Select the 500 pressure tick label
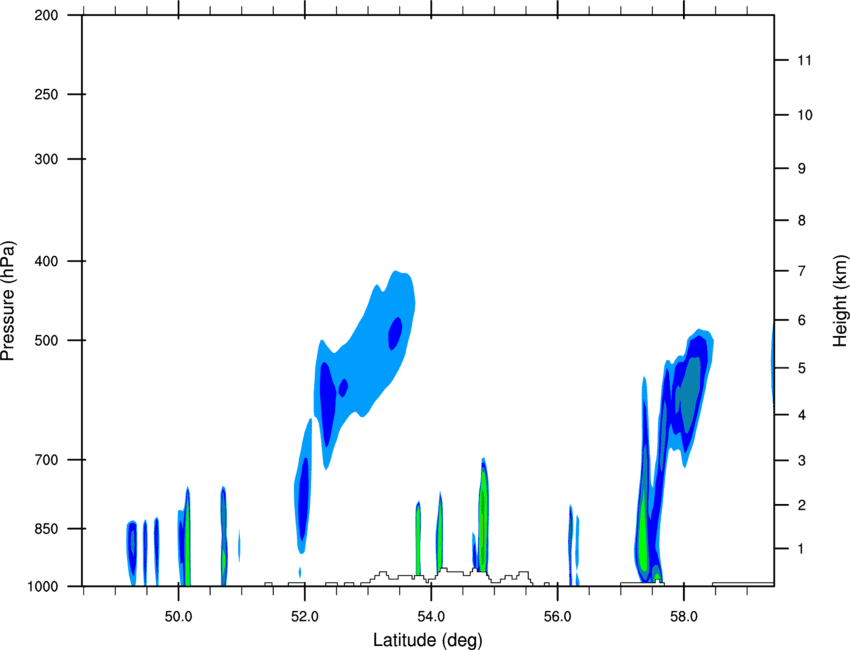 (46, 340)
